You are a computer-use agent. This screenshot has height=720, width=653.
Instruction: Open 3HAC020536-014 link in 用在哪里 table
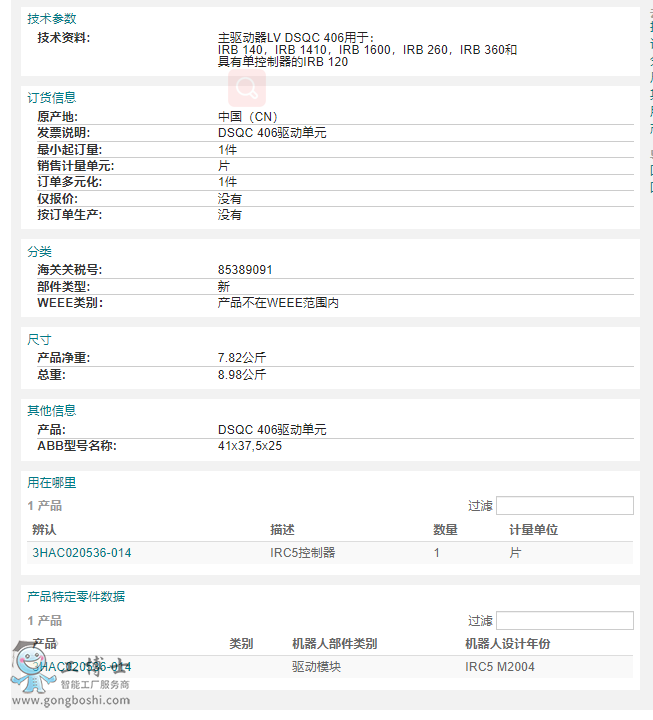click(x=81, y=552)
